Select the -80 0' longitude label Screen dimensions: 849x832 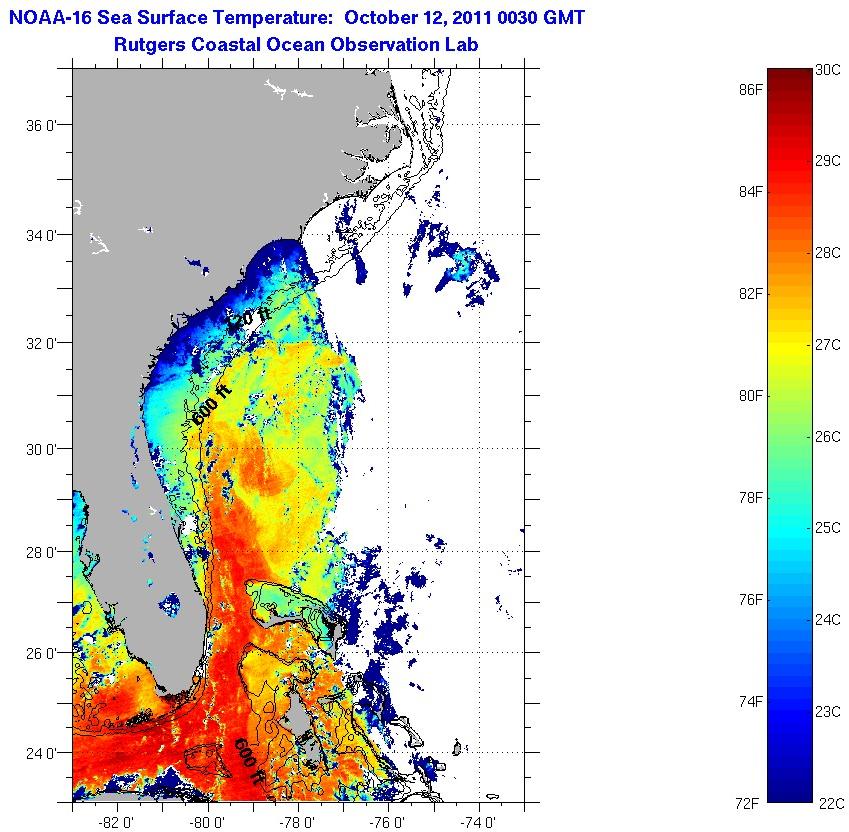(207, 823)
